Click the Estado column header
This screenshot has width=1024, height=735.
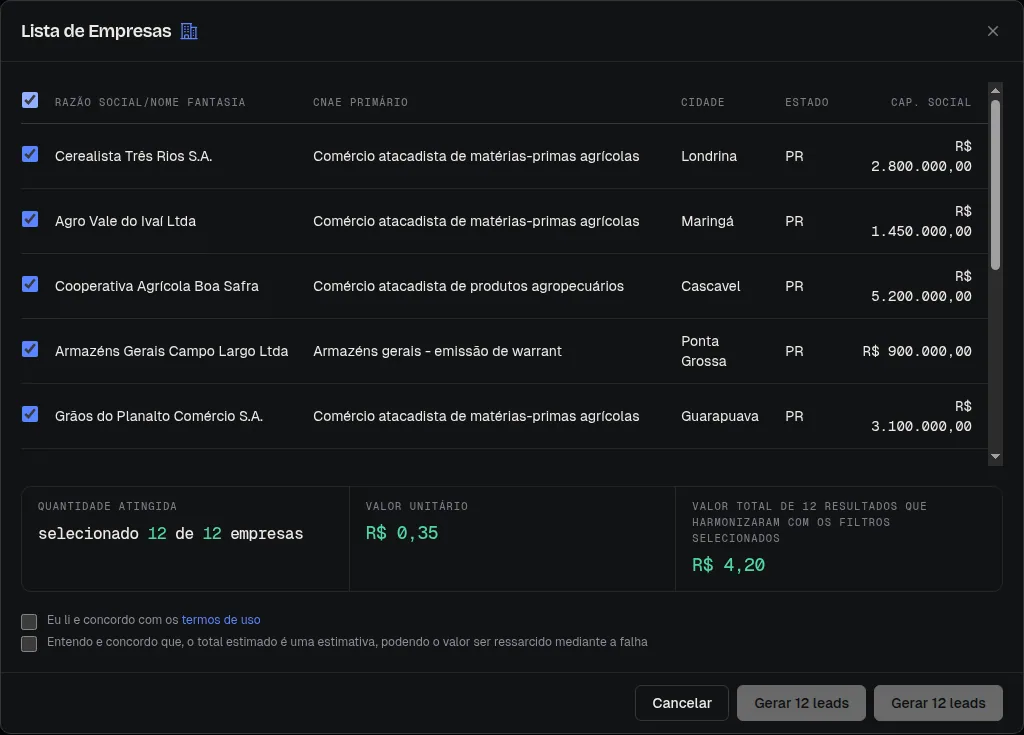pos(807,102)
